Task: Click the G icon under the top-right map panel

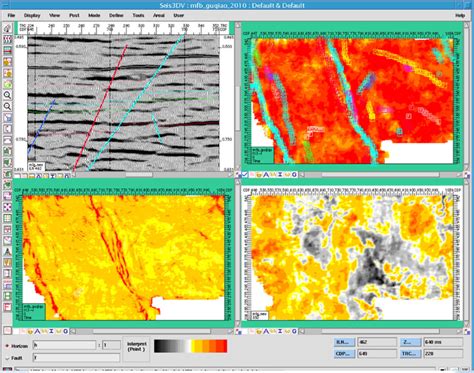Action: click(x=294, y=174)
